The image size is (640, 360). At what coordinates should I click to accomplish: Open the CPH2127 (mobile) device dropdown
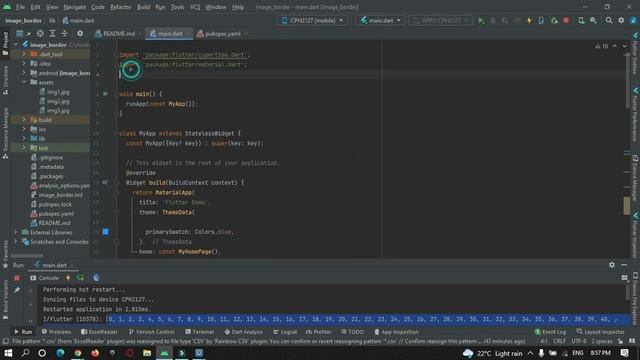(312, 20)
